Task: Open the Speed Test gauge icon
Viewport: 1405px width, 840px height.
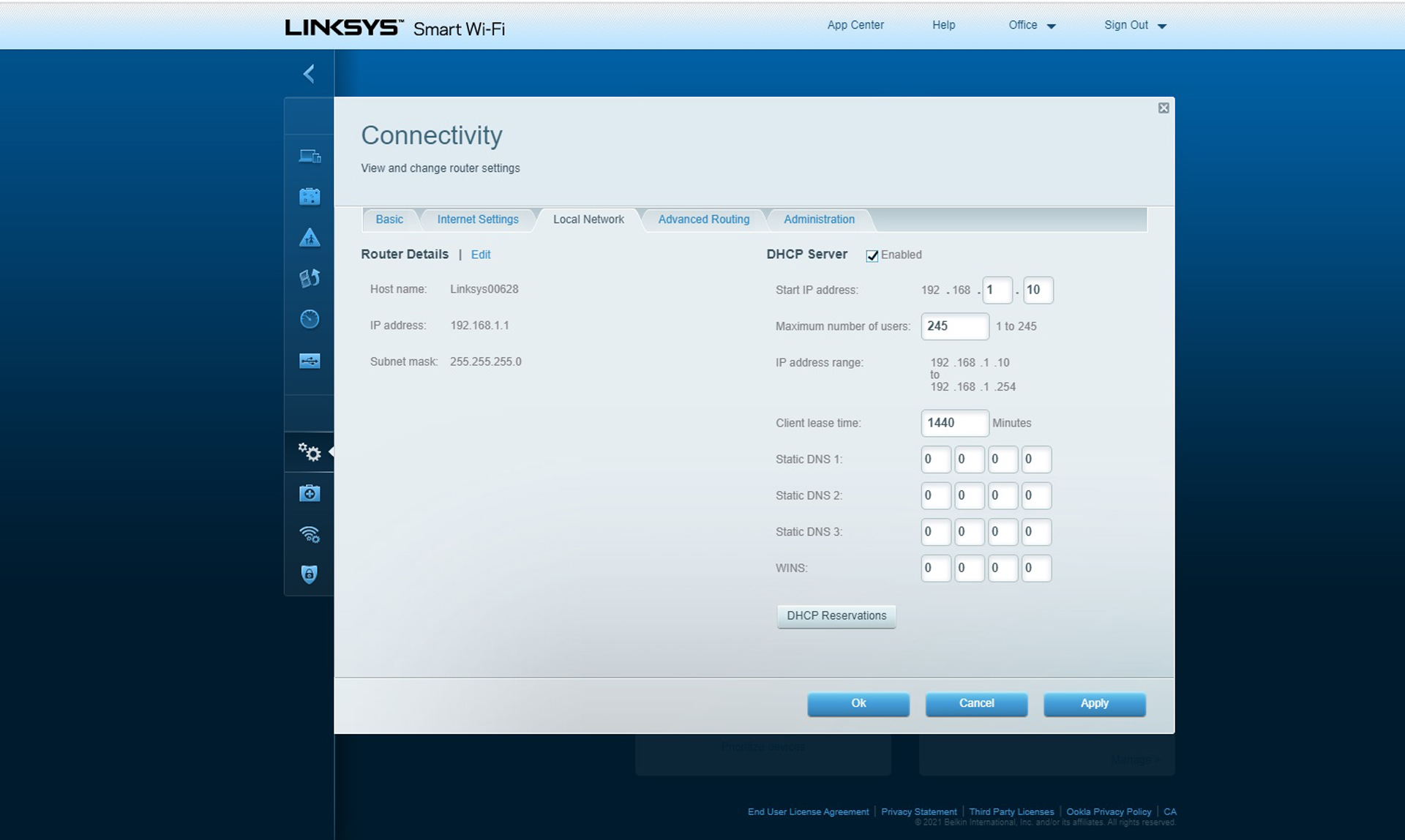Action: point(310,319)
